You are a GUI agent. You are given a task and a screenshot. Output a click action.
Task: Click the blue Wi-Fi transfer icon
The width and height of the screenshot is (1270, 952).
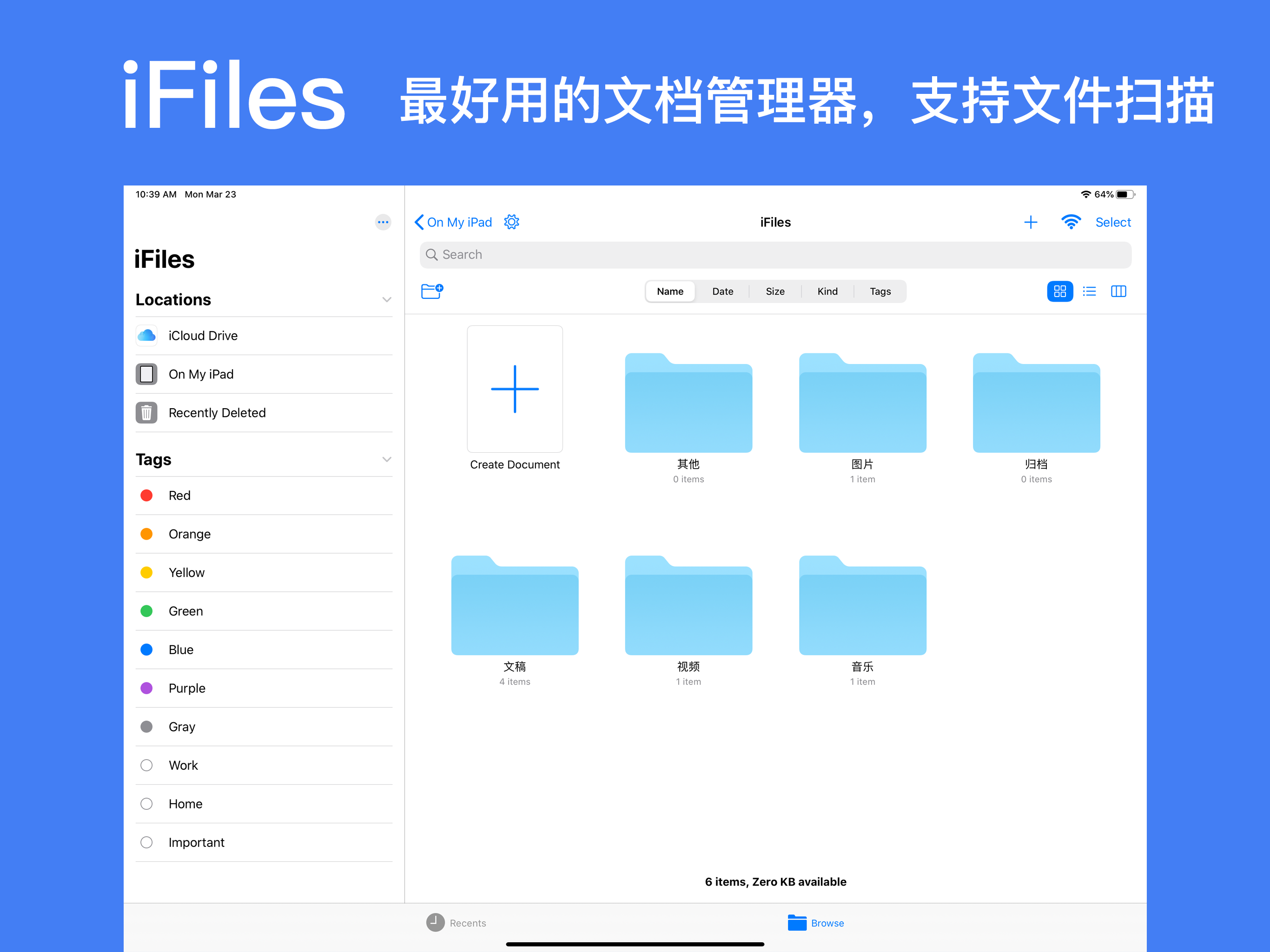1071,222
